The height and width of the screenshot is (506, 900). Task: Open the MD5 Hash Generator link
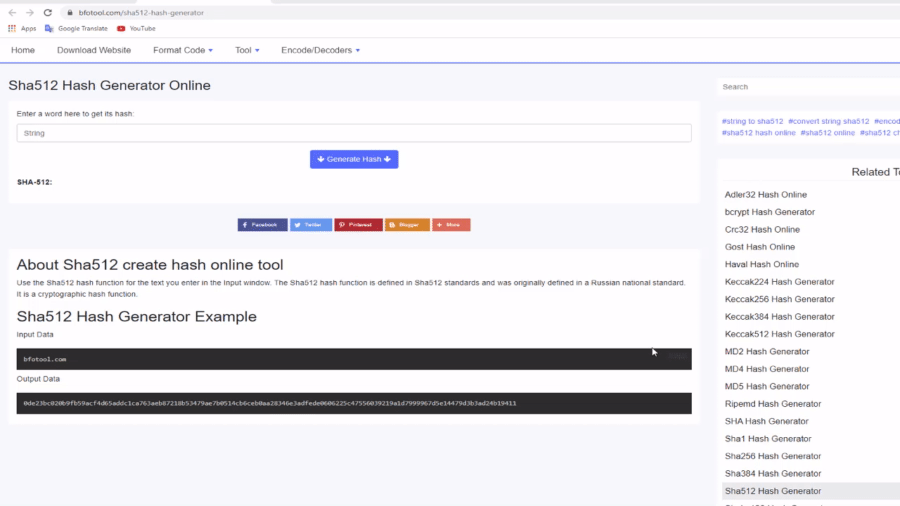[767, 386]
